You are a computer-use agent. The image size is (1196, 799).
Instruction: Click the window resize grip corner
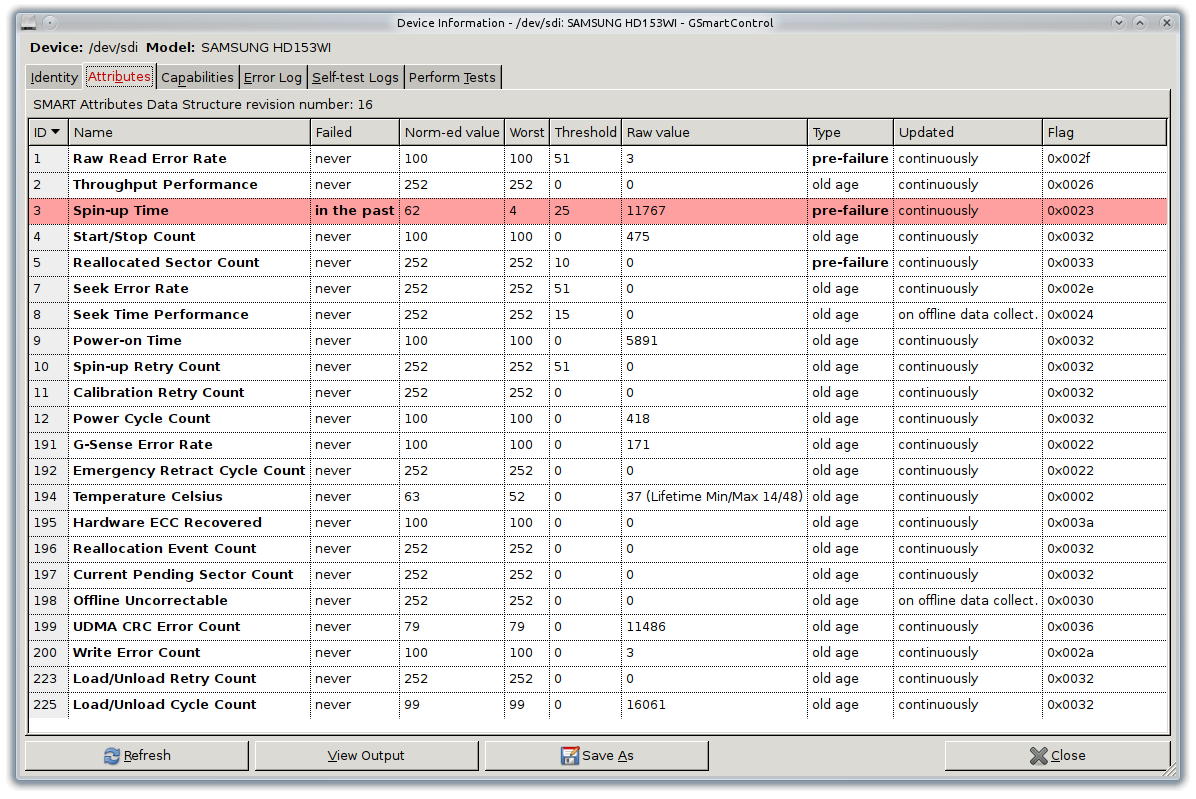click(1171, 771)
